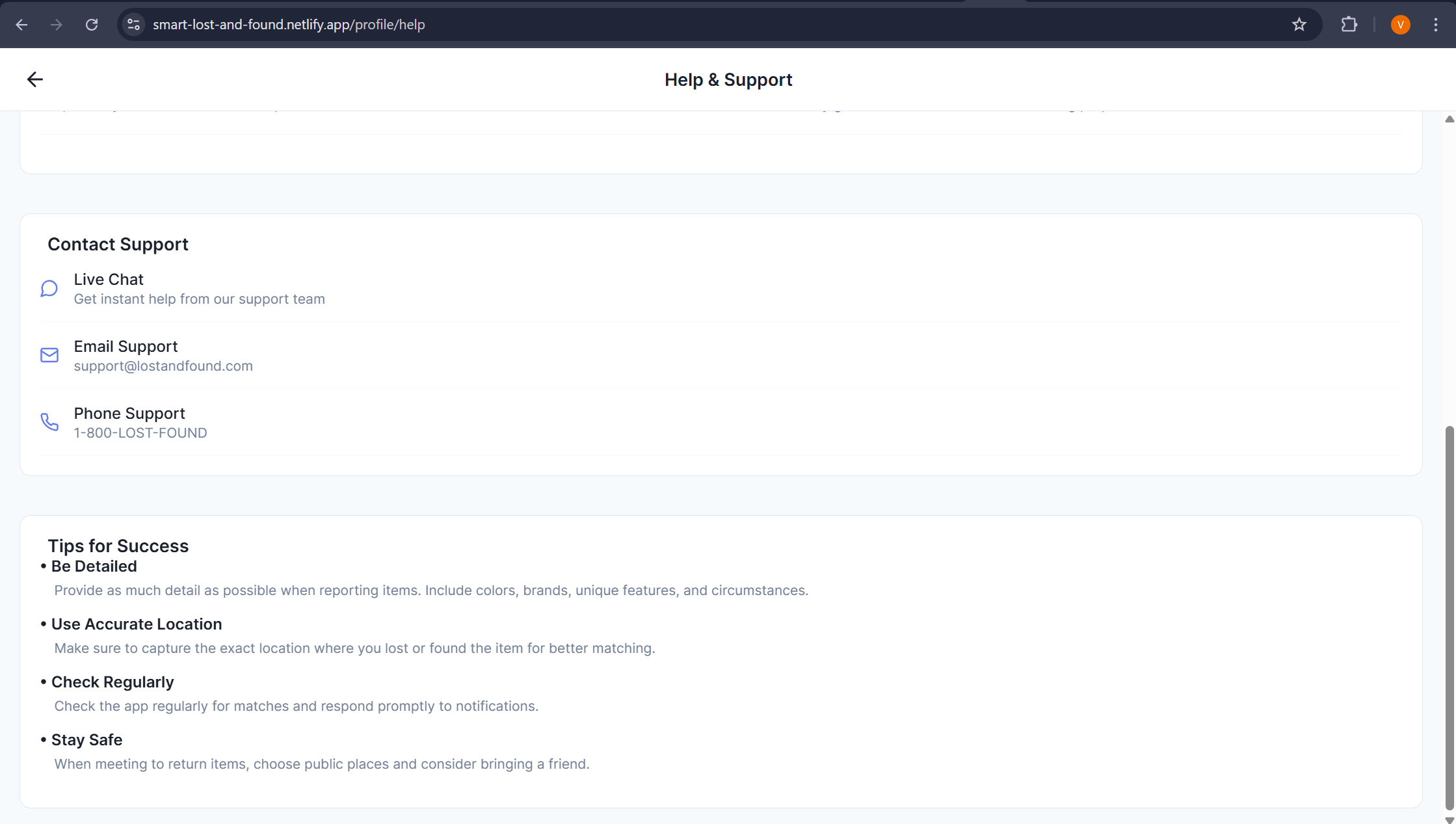Click the Email Support envelope icon
The image size is (1456, 824).
click(49, 355)
